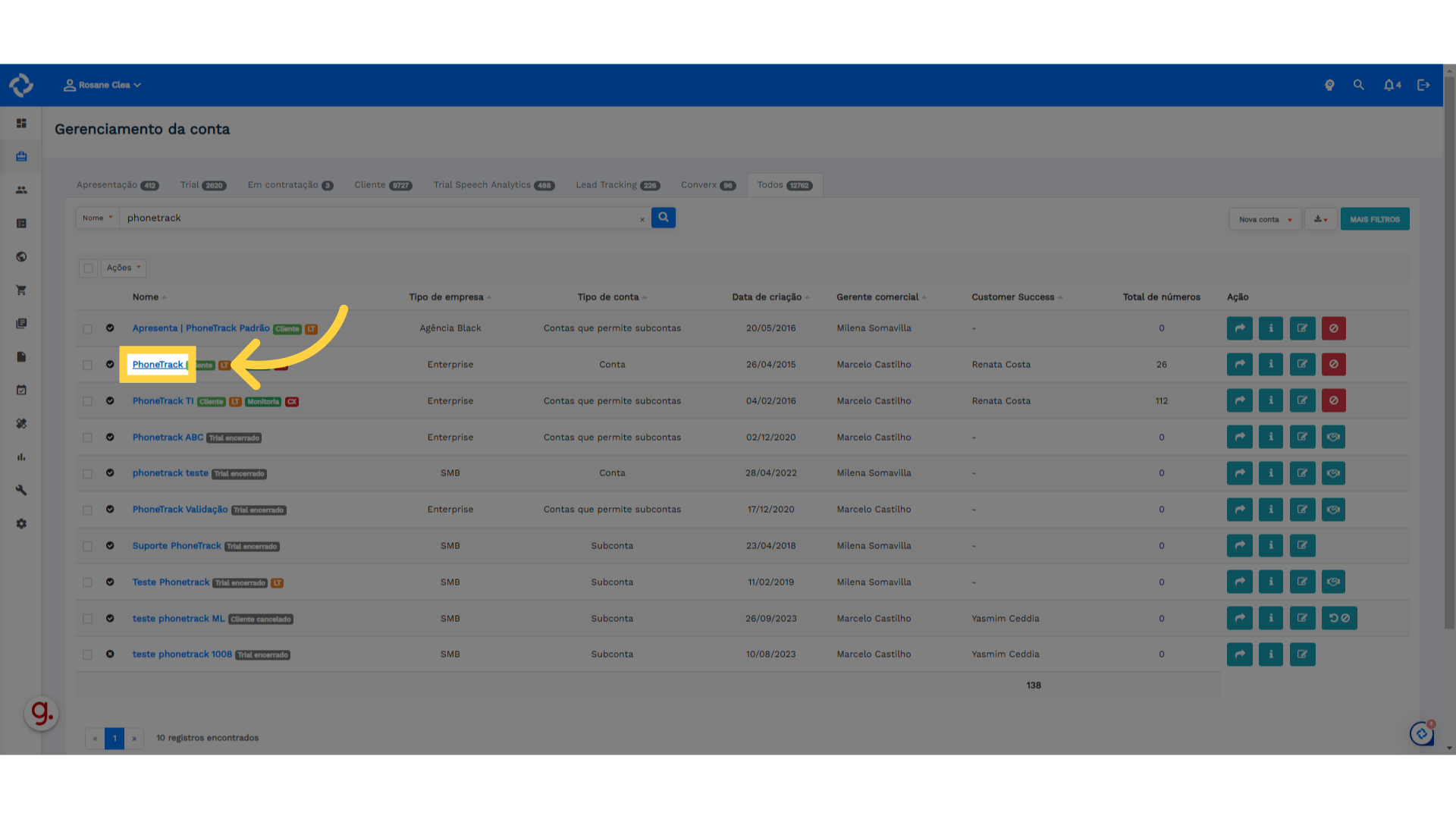The image size is (1456, 819).
Task: Open the Nome search-field dropdown
Action: pos(97,218)
